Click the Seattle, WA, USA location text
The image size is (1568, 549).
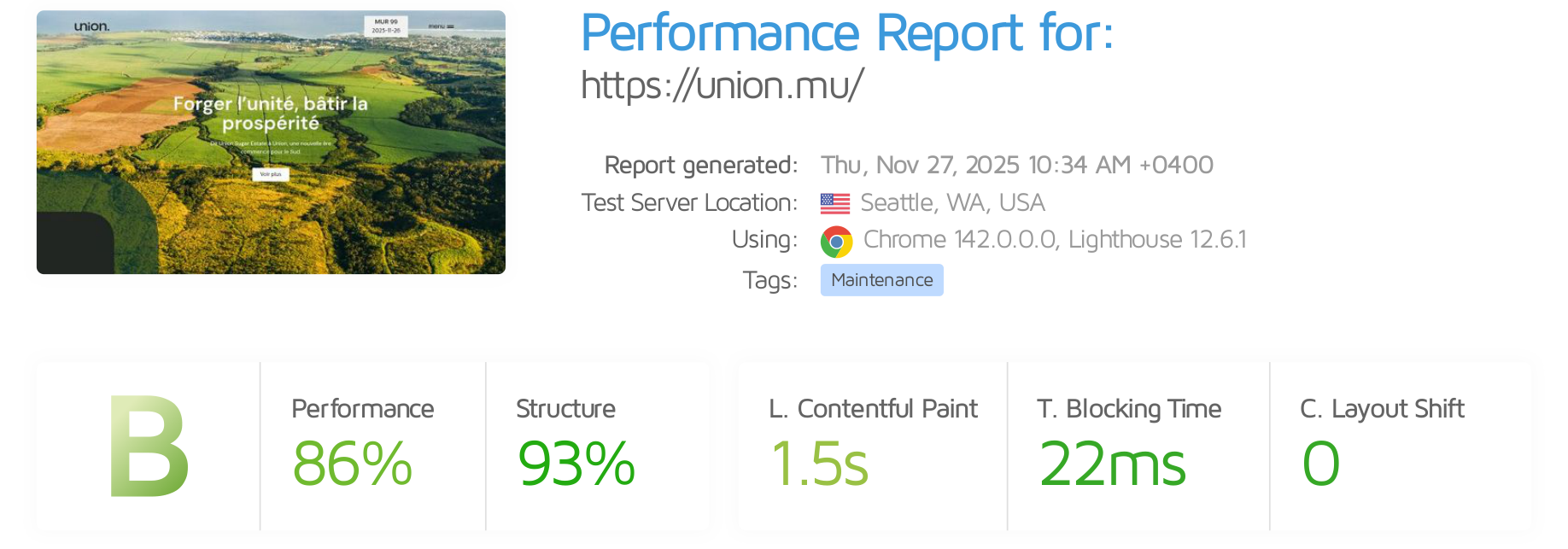point(952,203)
